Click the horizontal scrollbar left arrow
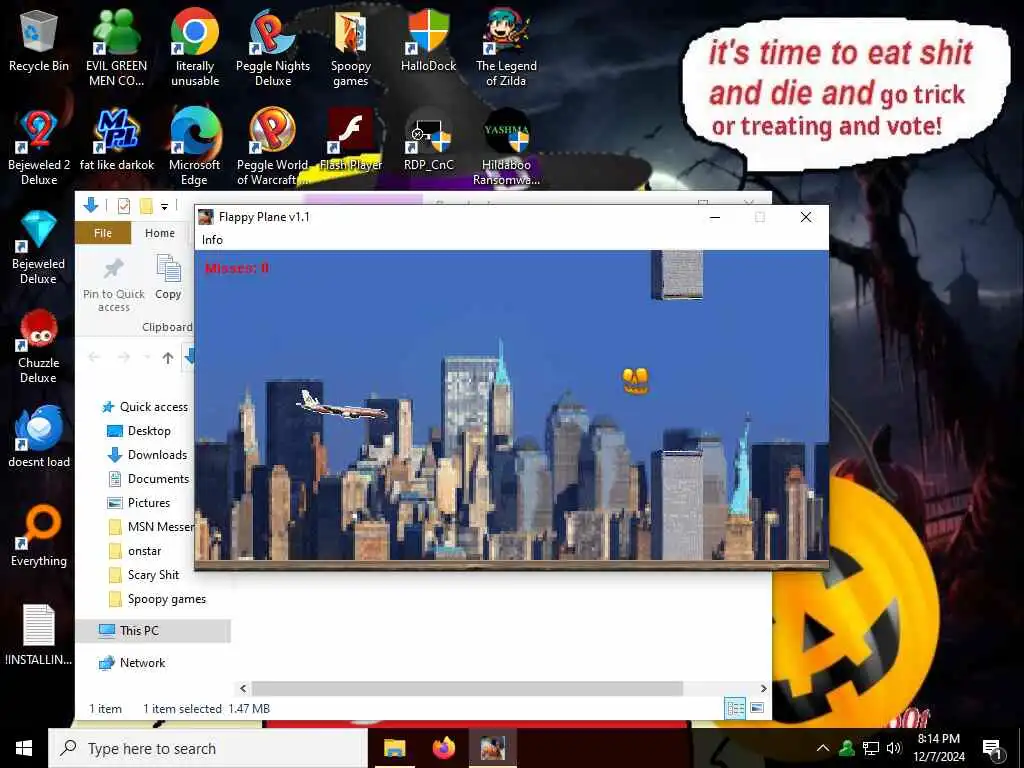The width and height of the screenshot is (1024, 768). tap(243, 688)
